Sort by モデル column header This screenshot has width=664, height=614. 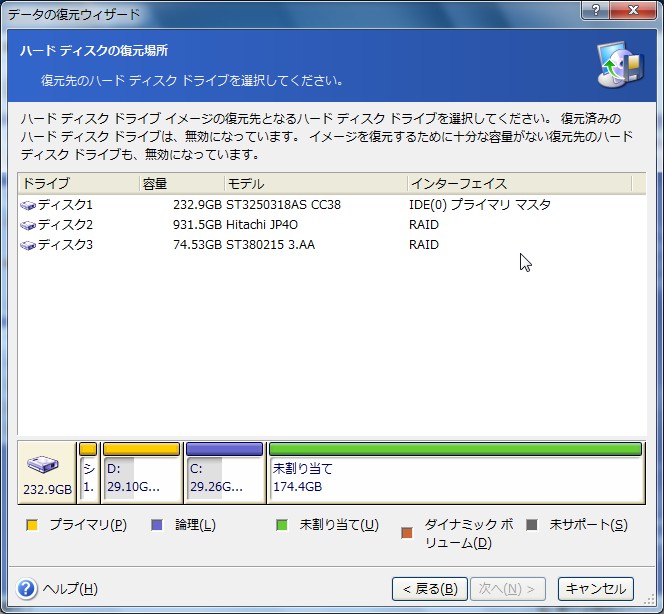click(x=316, y=184)
